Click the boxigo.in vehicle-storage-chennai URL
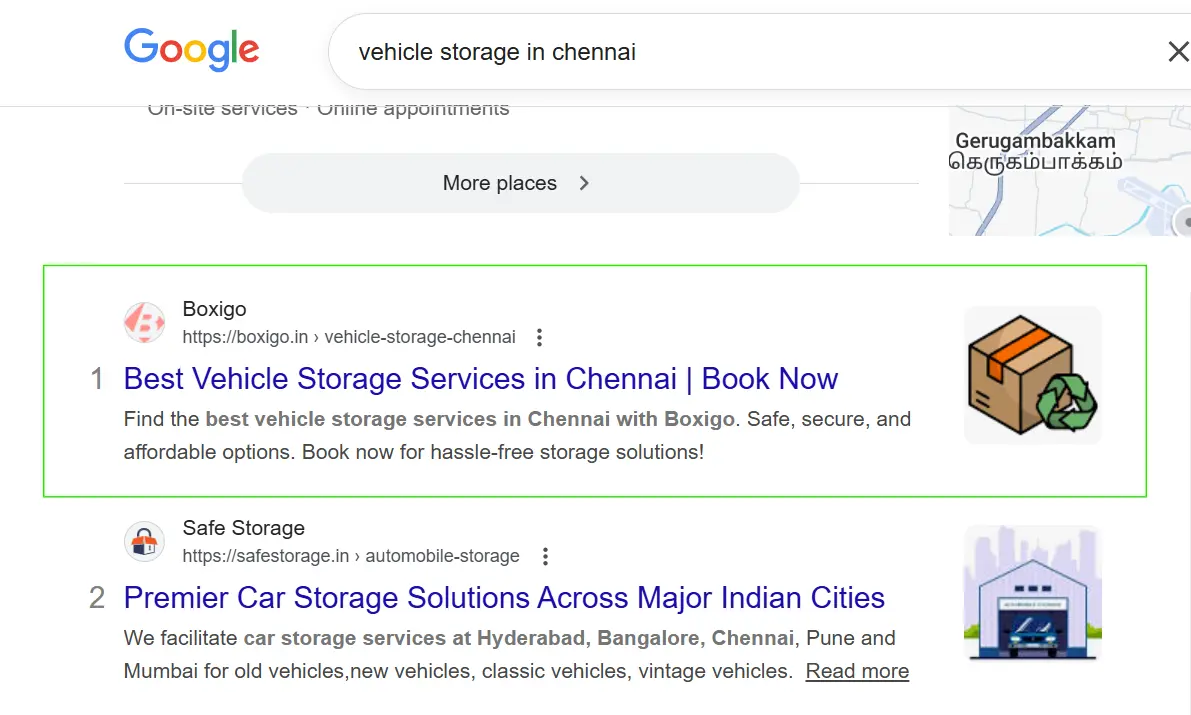This screenshot has width=1191, height=715. (349, 337)
